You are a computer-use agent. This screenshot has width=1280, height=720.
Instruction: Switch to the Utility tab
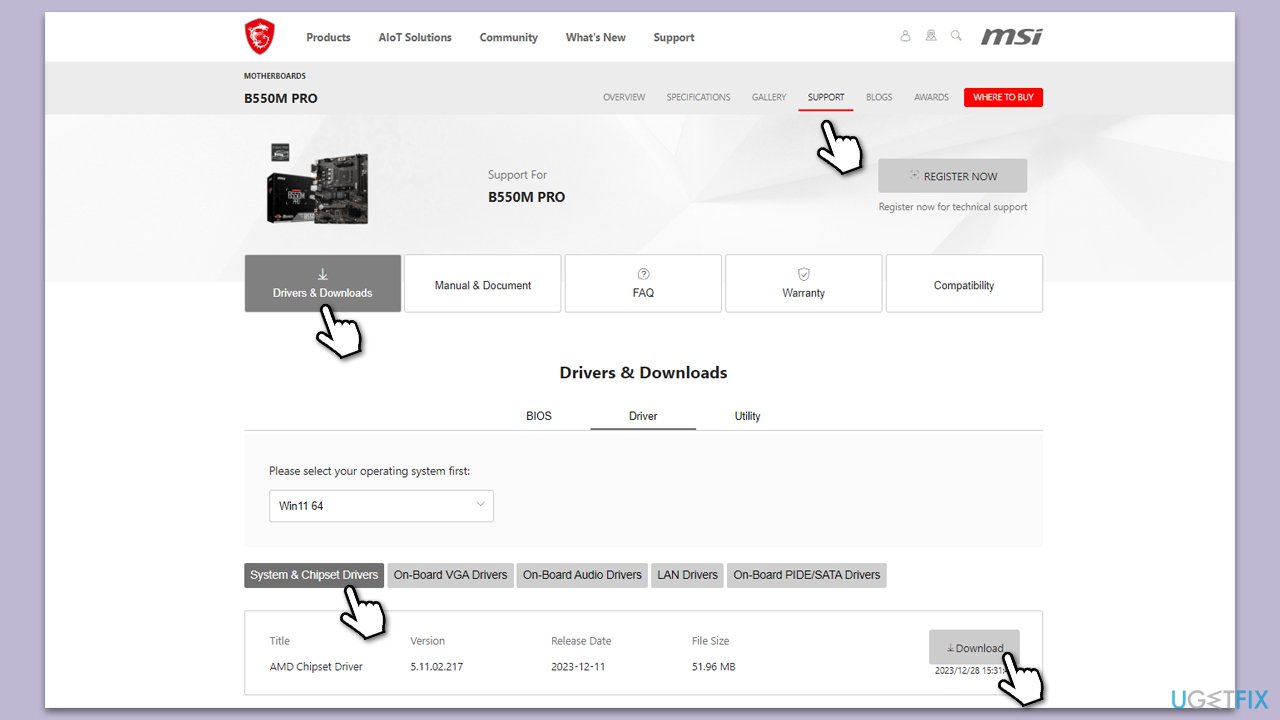[x=747, y=416]
